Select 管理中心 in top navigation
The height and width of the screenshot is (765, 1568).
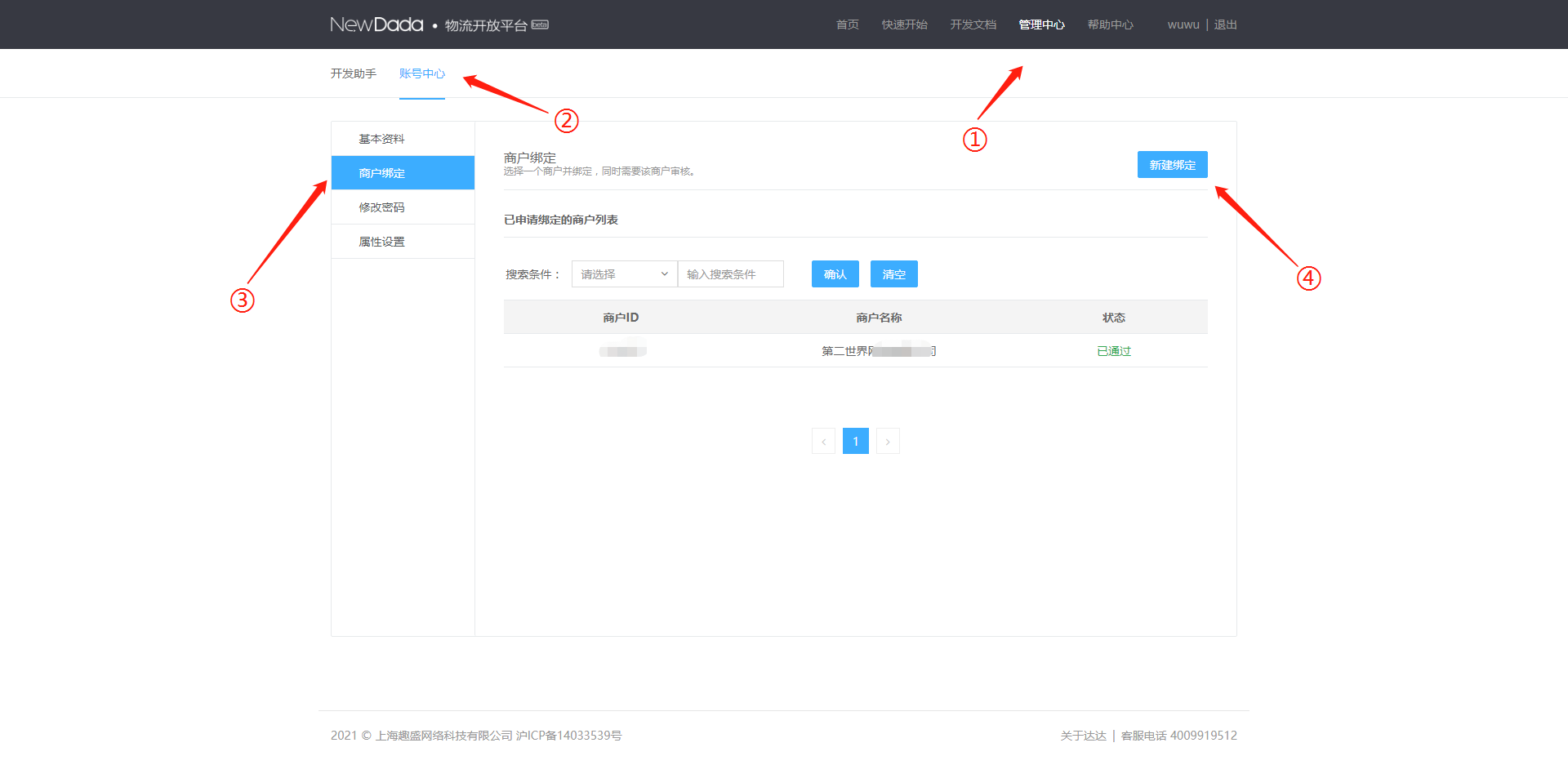coord(1041,24)
